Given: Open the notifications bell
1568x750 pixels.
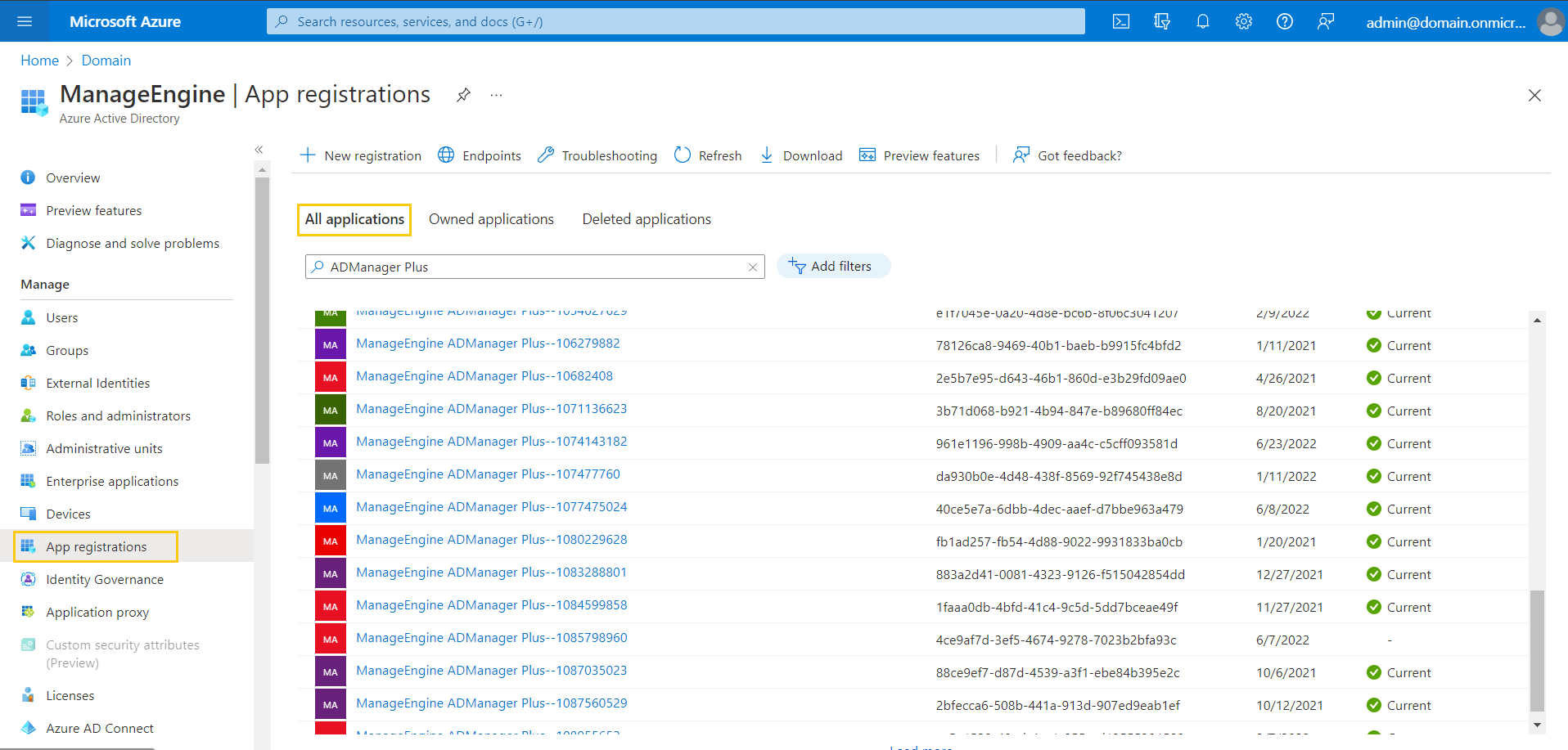Looking at the screenshot, I should click(1202, 21).
